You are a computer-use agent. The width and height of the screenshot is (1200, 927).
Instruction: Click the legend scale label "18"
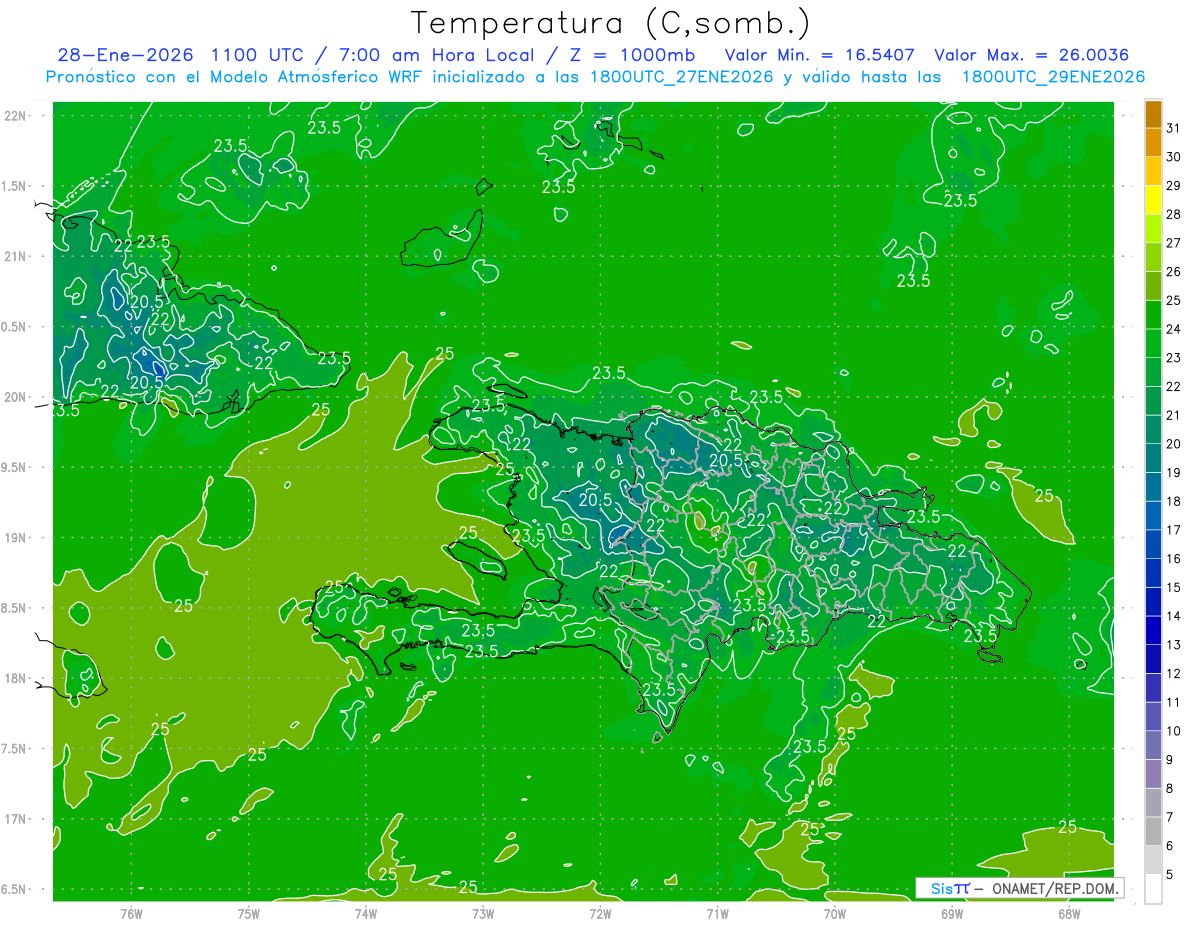click(1173, 501)
